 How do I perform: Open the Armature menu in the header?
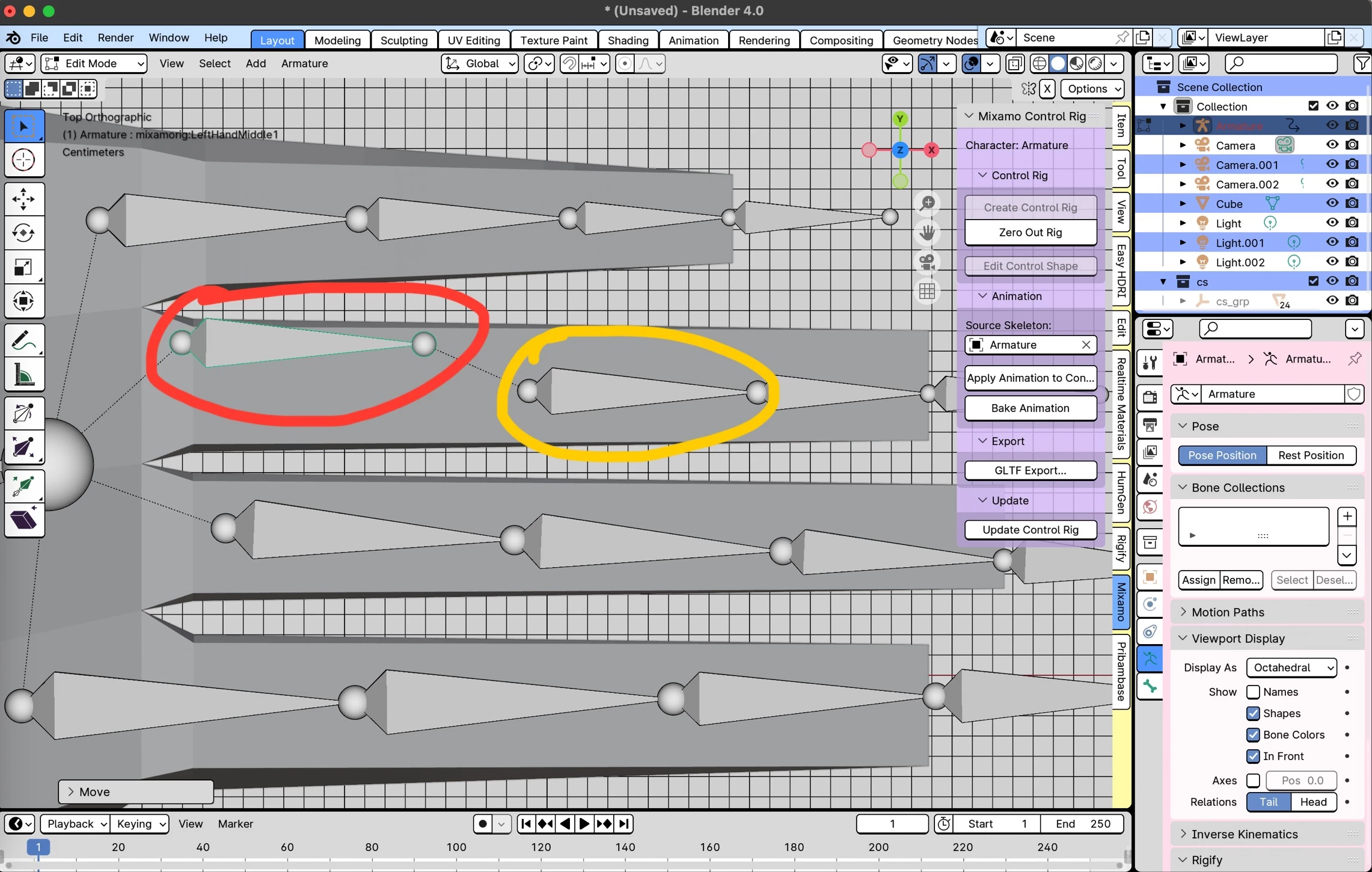pyautogui.click(x=304, y=63)
